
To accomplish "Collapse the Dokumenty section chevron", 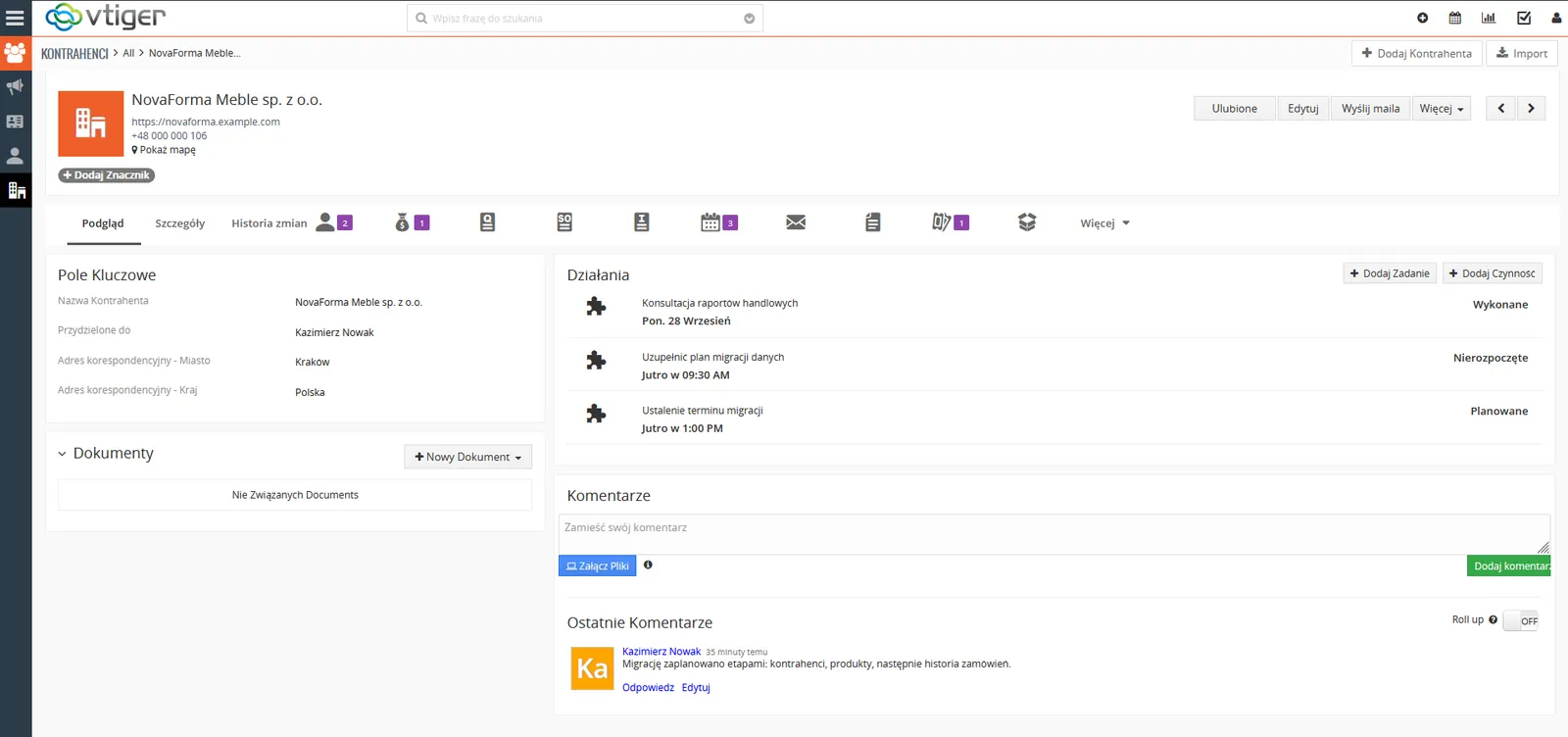I will click(x=62, y=454).
